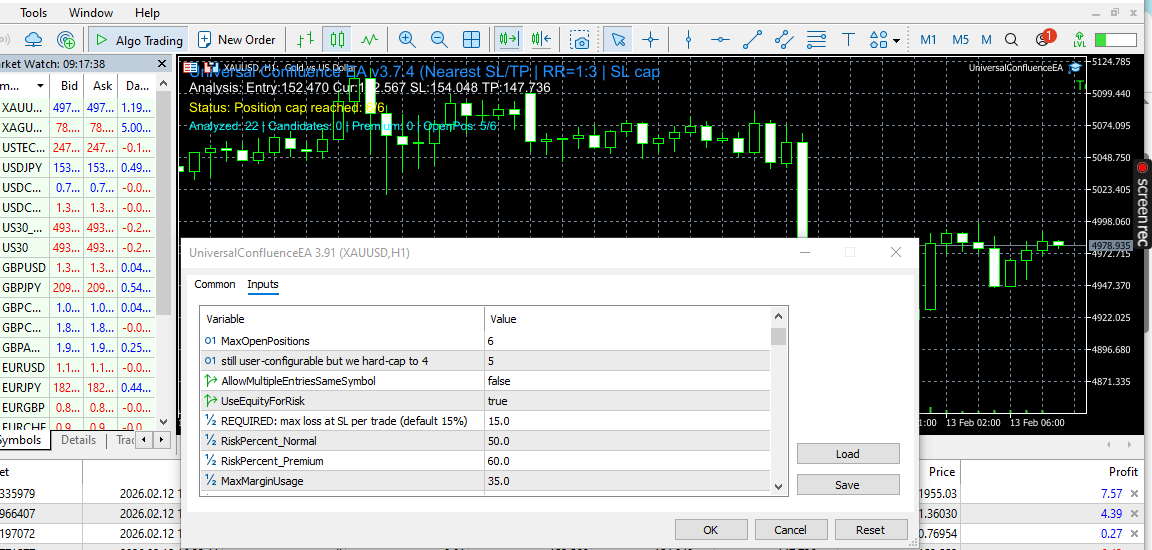Select the Fibonacci retracement tool
The image size is (1152, 550).
pos(816,39)
